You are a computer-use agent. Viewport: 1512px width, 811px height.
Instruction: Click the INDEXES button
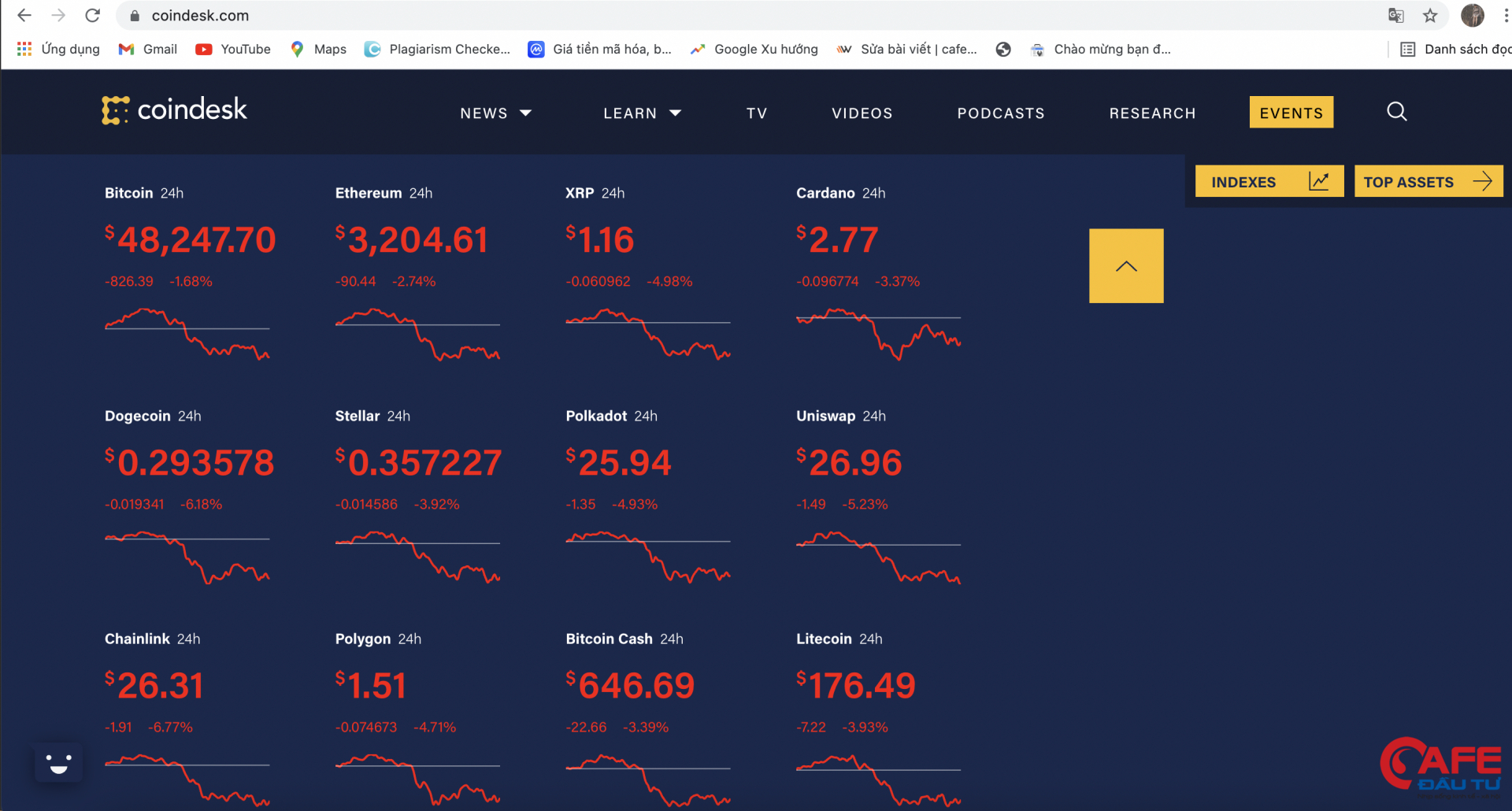pyautogui.click(x=1269, y=181)
